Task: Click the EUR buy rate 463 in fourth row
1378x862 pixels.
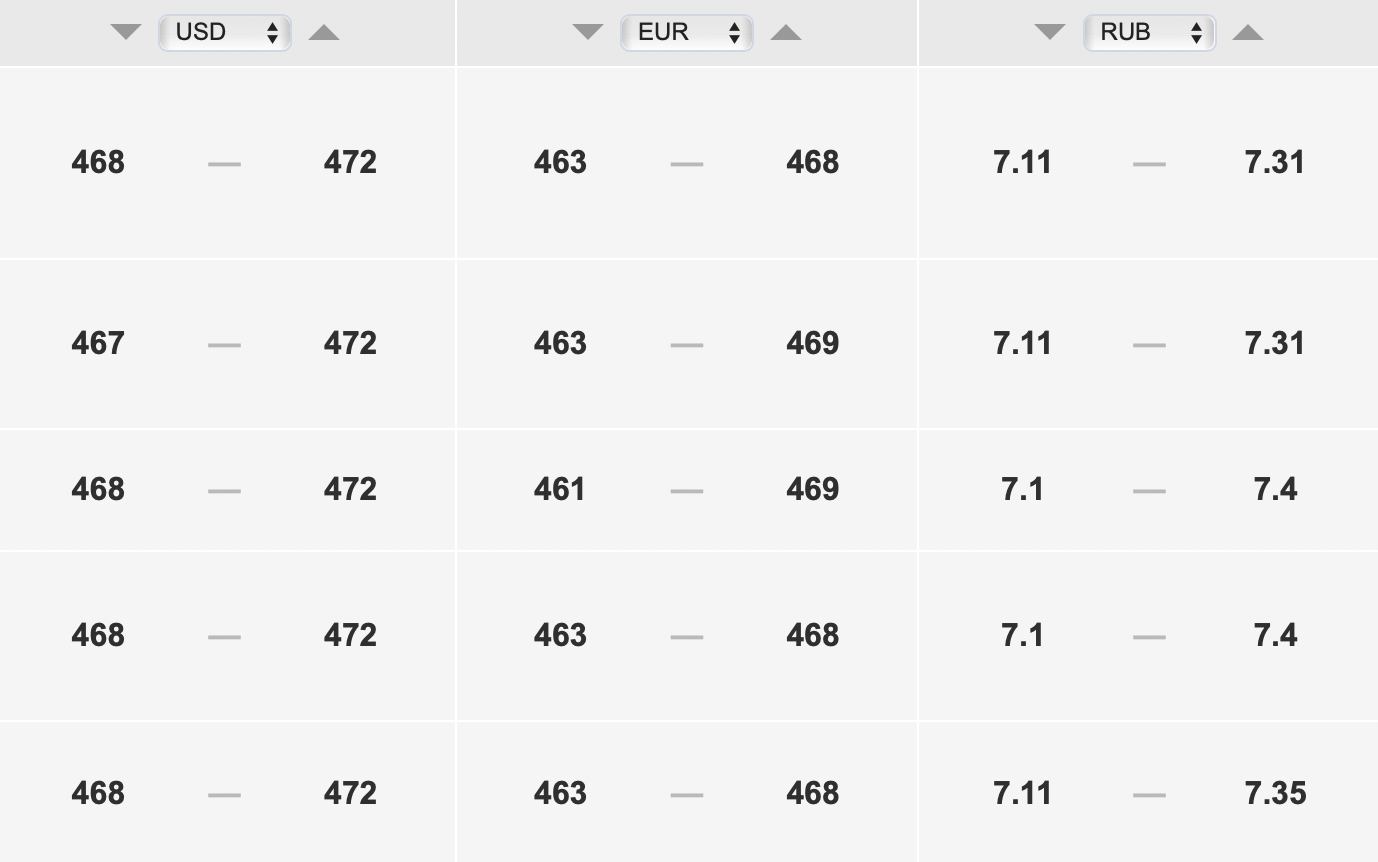Action: click(x=560, y=635)
